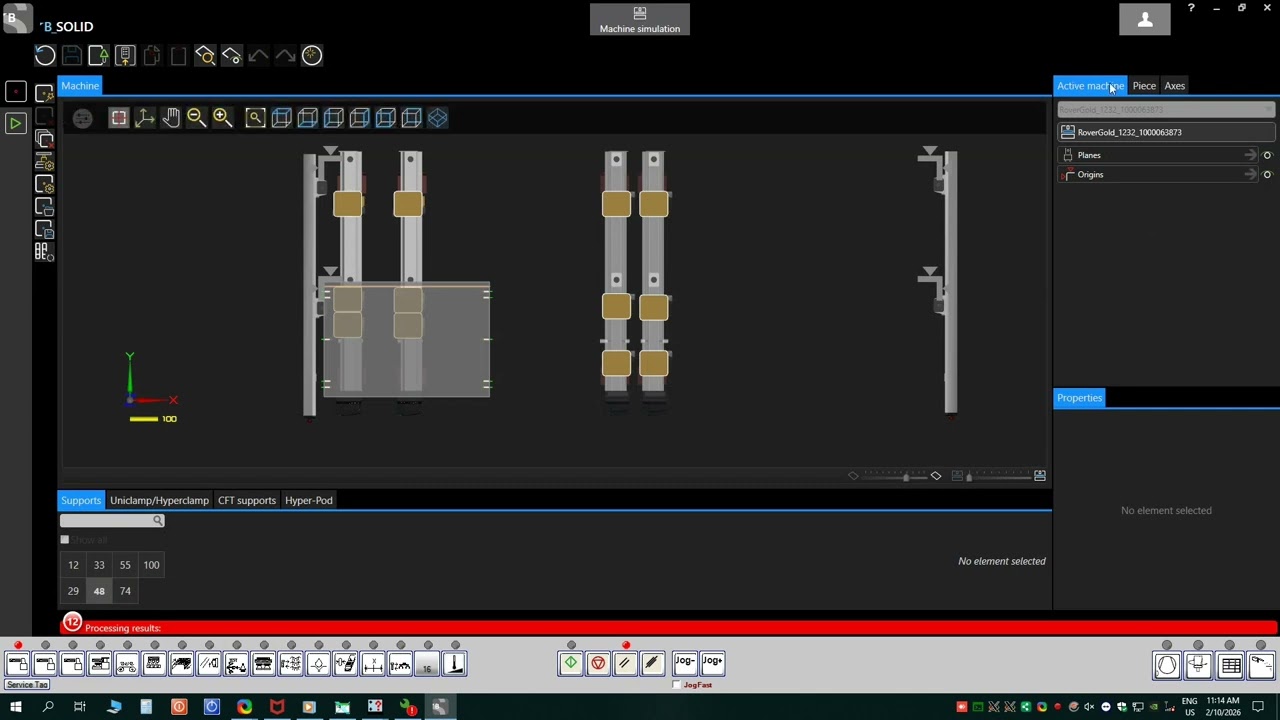This screenshot has height=720, width=1280.
Task: Expand the Origins row arrow
Action: (x=1250, y=175)
